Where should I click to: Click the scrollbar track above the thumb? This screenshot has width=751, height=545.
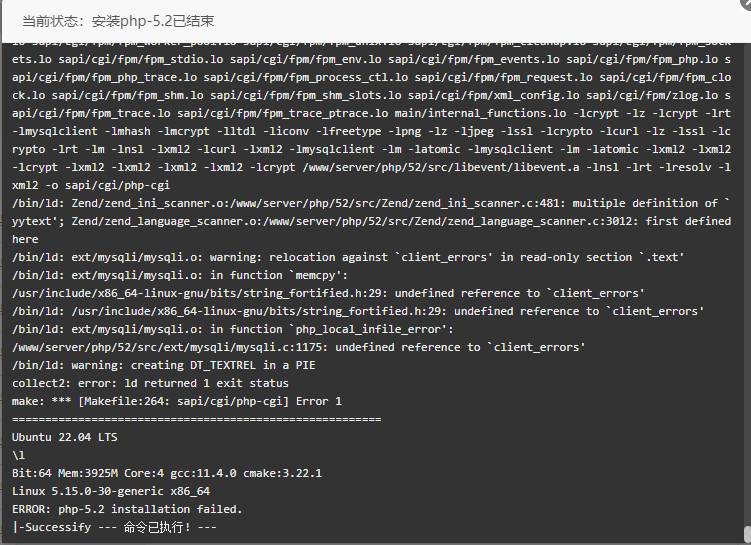click(x=747, y=283)
